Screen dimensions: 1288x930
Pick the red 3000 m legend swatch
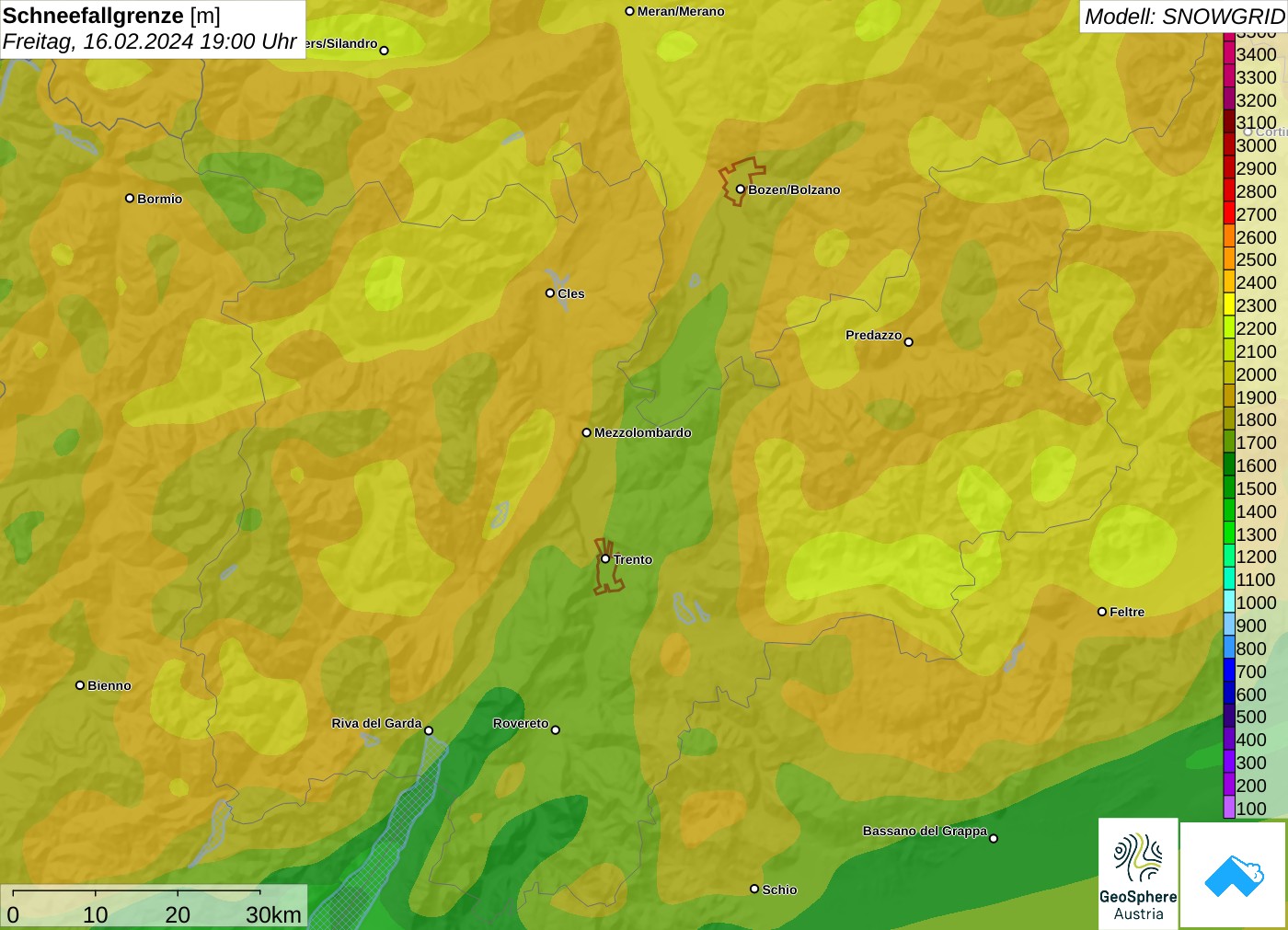tap(1229, 145)
